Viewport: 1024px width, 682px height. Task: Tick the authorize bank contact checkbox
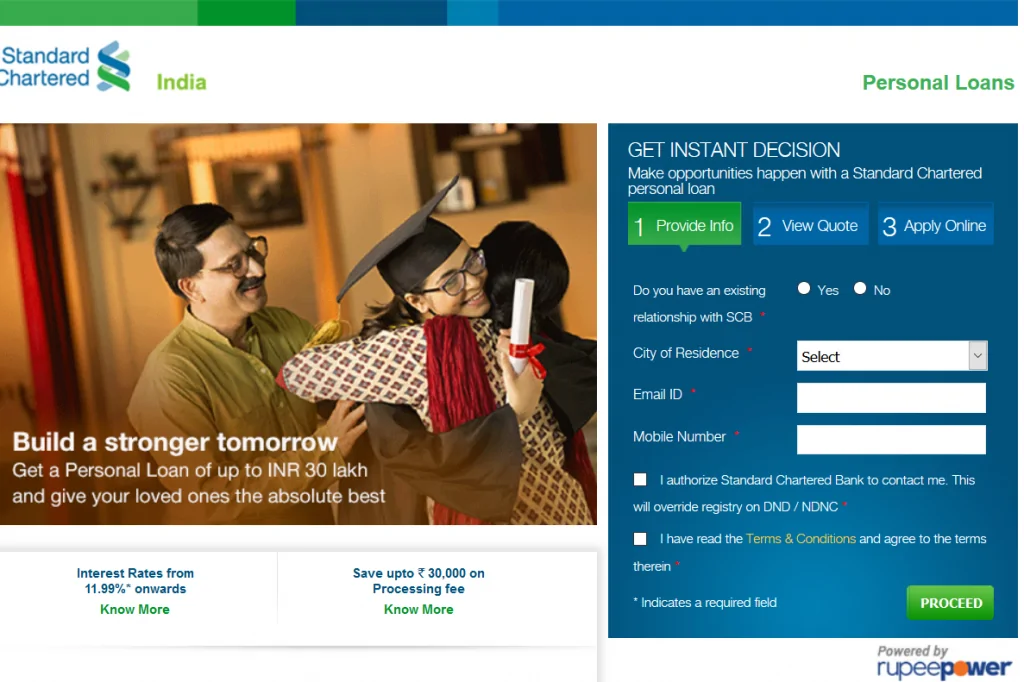point(640,480)
